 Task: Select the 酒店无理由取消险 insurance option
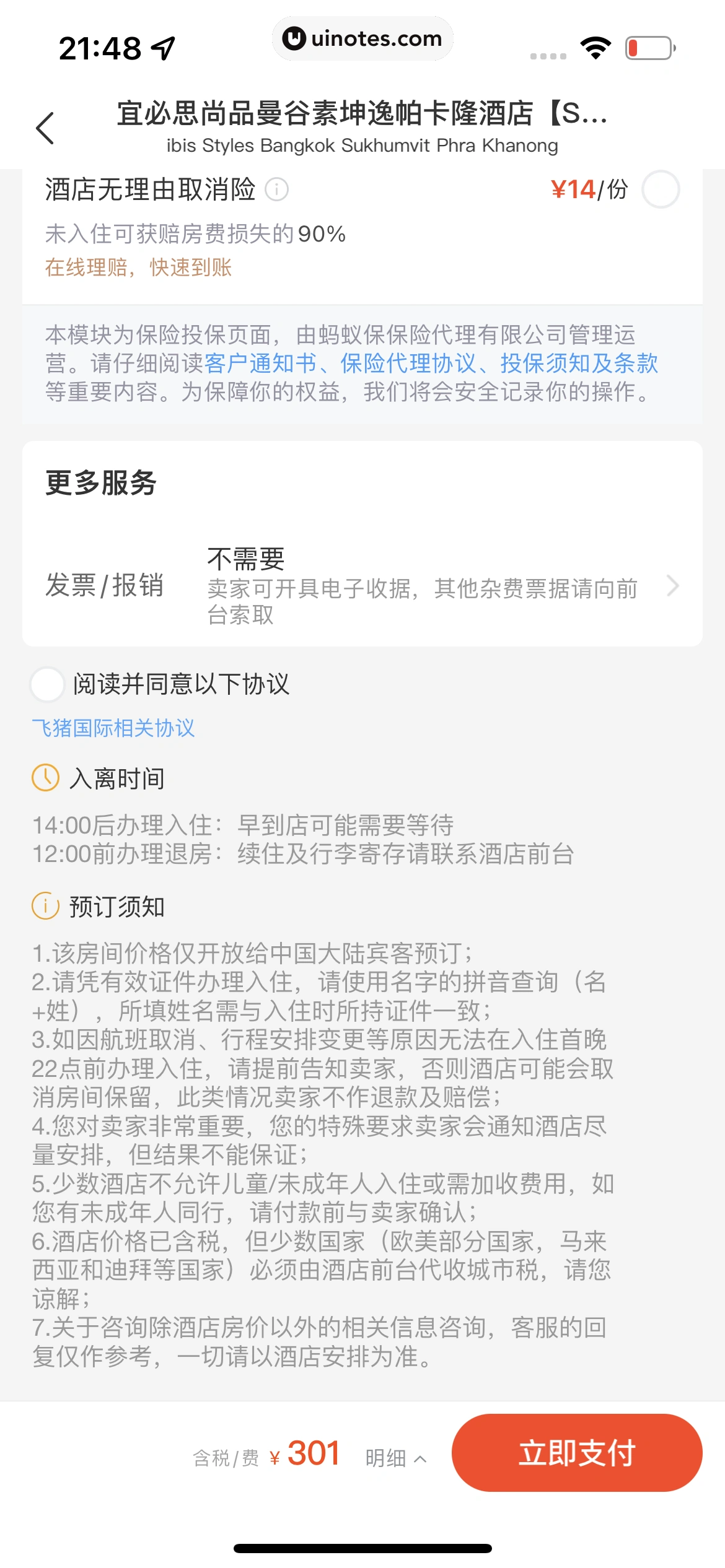click(660, 189)
